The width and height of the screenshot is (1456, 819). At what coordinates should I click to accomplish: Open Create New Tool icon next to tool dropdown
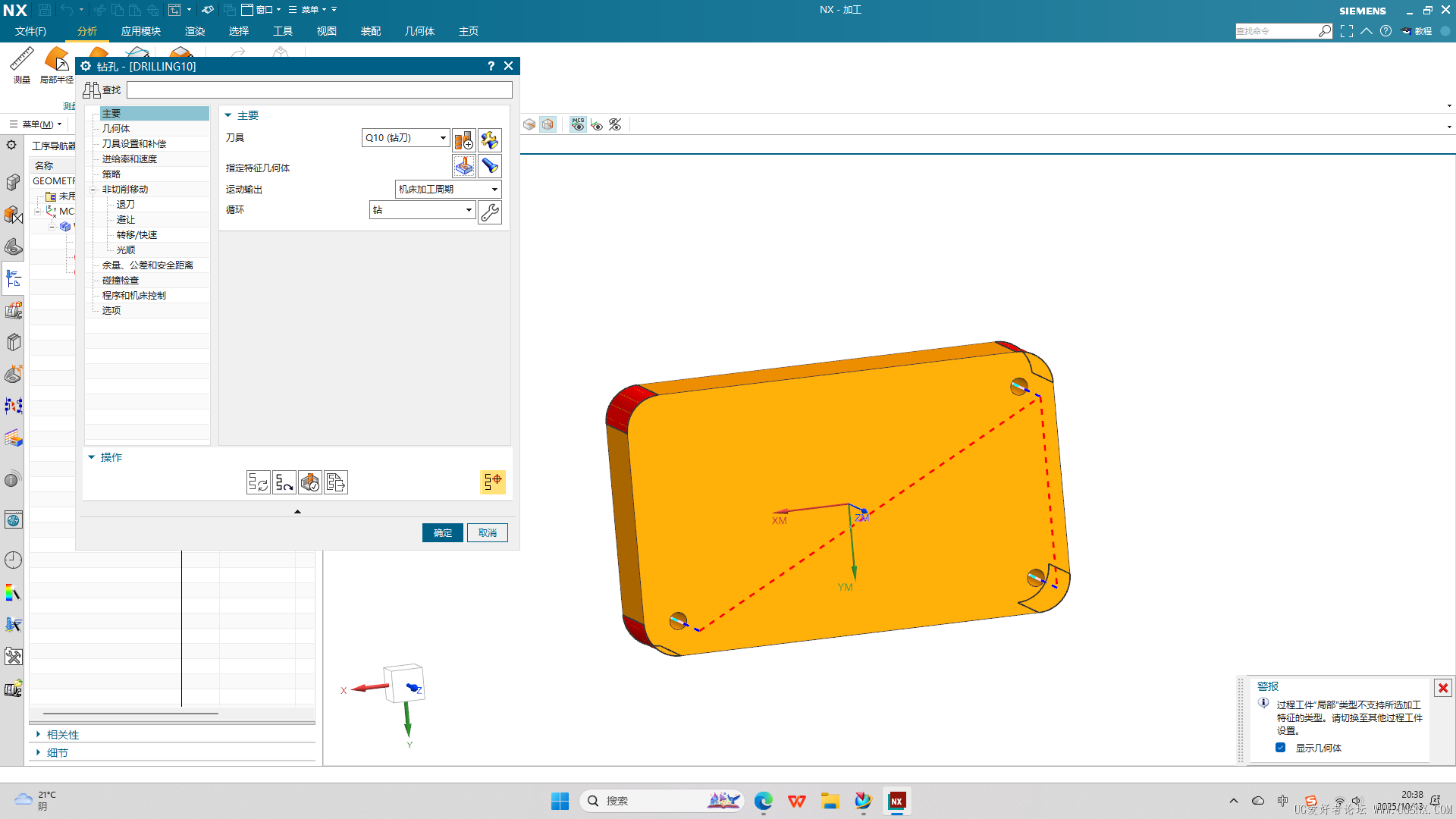463,140
